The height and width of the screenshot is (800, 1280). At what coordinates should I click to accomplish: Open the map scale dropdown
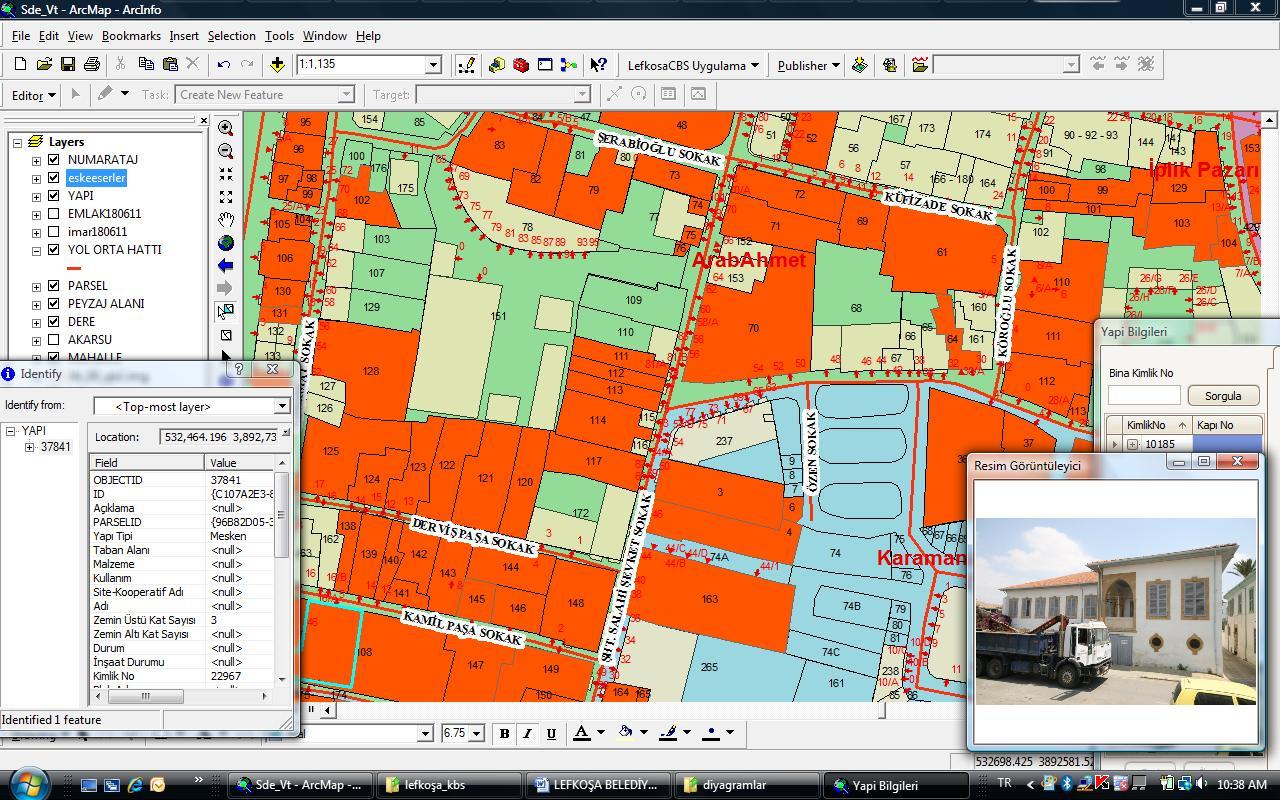click(433, 65)
